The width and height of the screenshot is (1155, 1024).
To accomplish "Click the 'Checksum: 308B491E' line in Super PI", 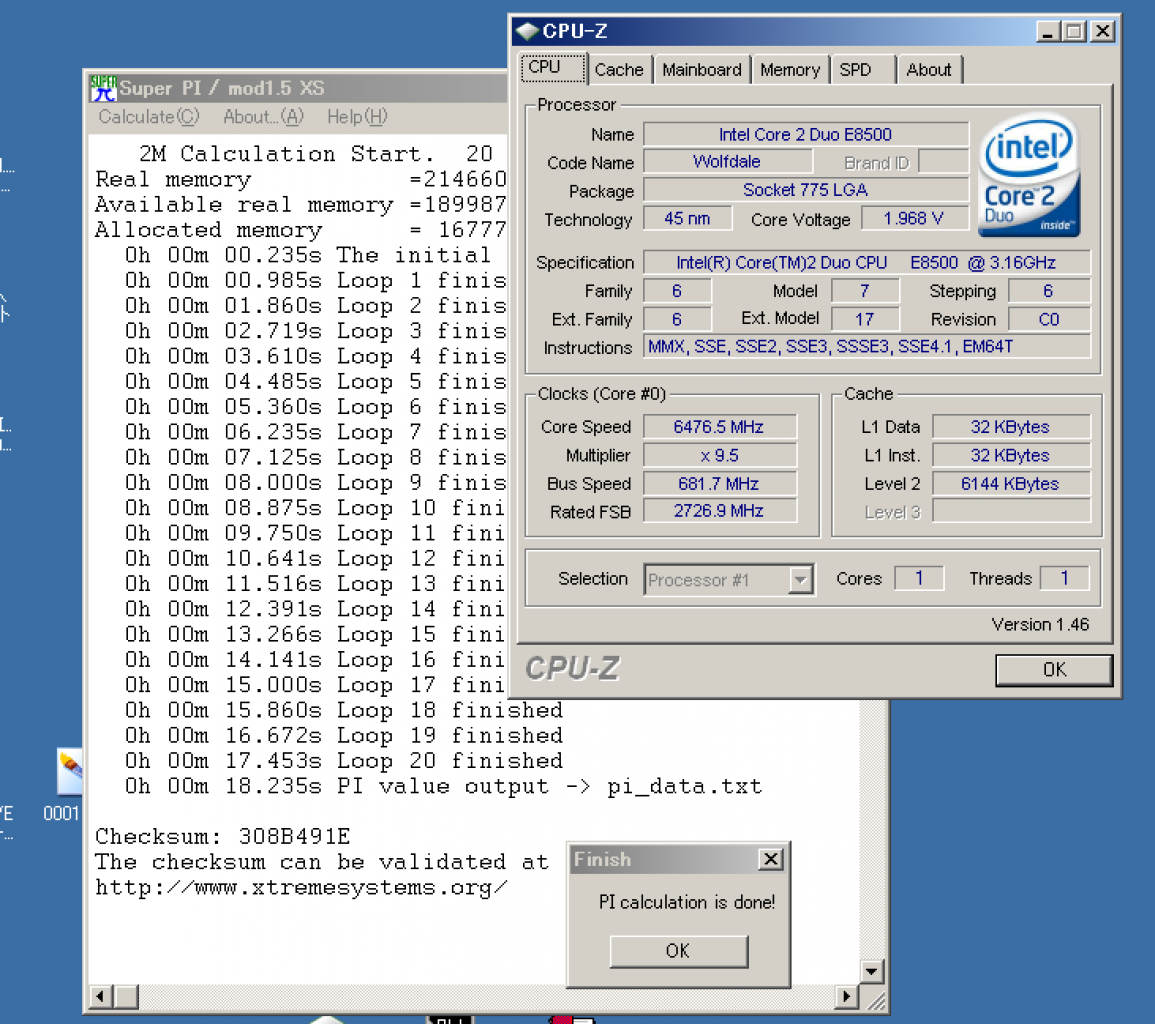I will pyautogui.click(x=222, y=837).
